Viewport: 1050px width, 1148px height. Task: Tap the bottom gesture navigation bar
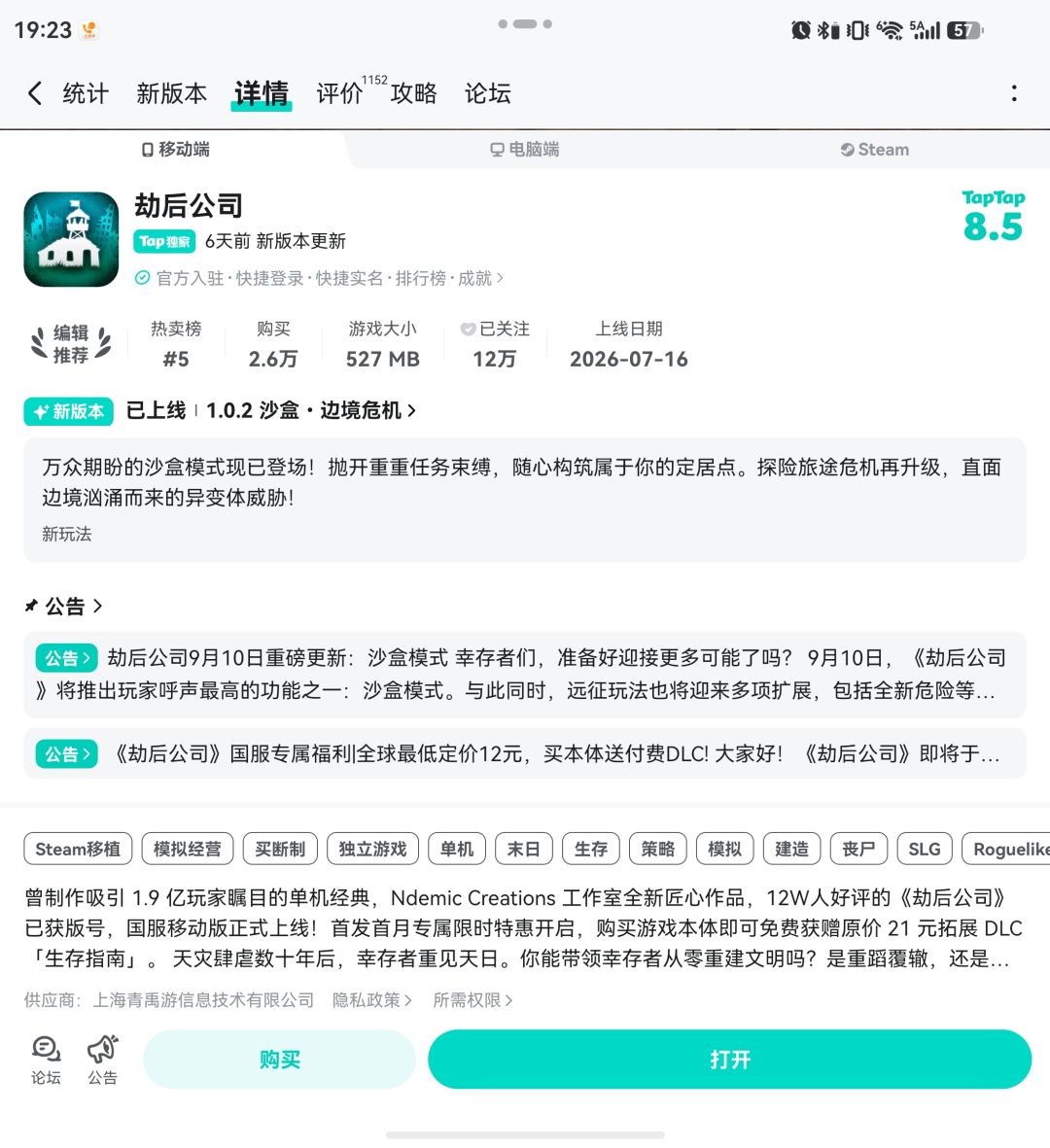pos(525,1135)
